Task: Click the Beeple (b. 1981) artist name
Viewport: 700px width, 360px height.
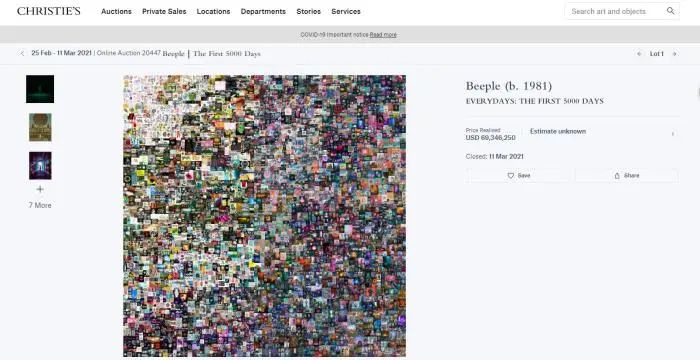Action: tap(509, 86)
